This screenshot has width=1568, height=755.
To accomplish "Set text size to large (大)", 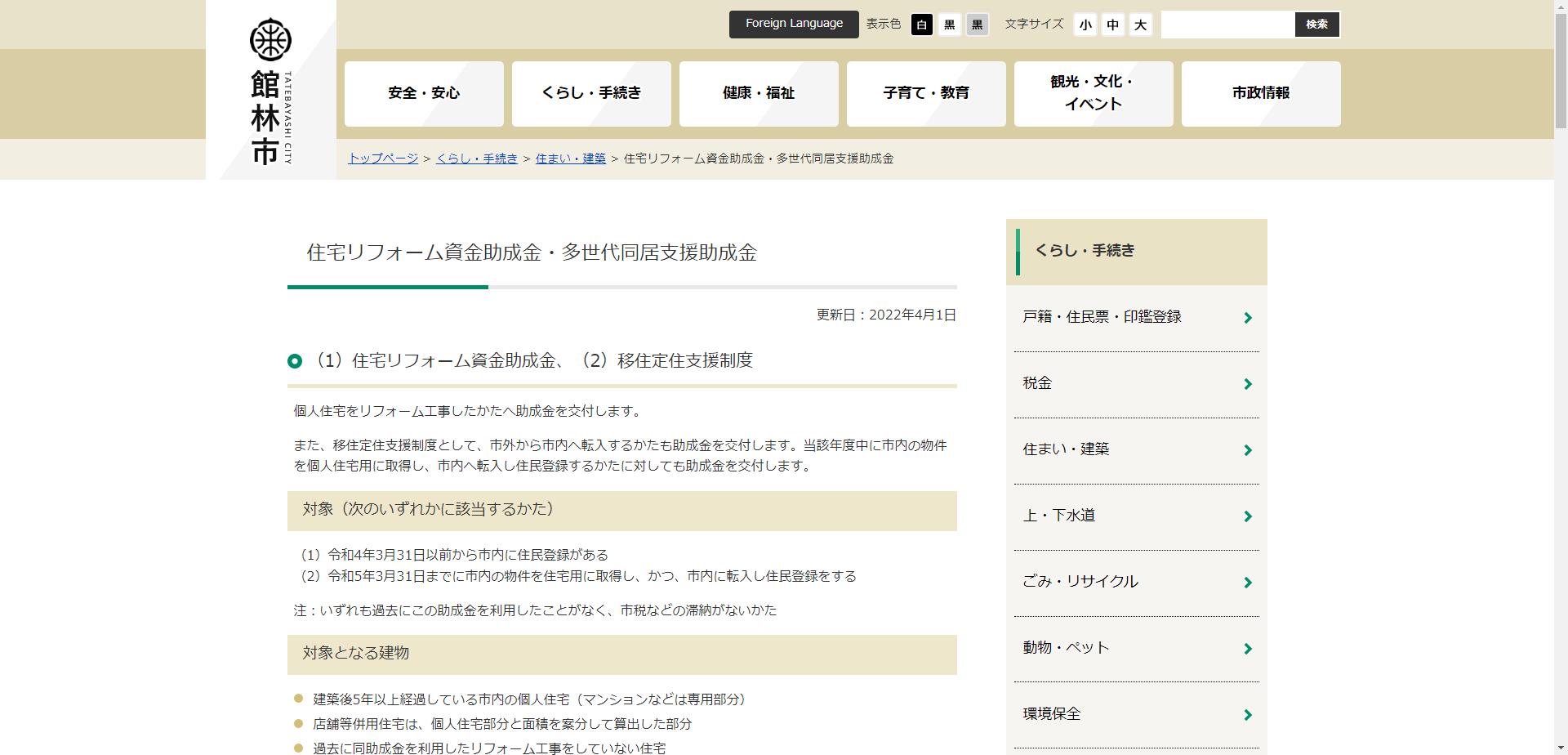I will pos(1141,25).
